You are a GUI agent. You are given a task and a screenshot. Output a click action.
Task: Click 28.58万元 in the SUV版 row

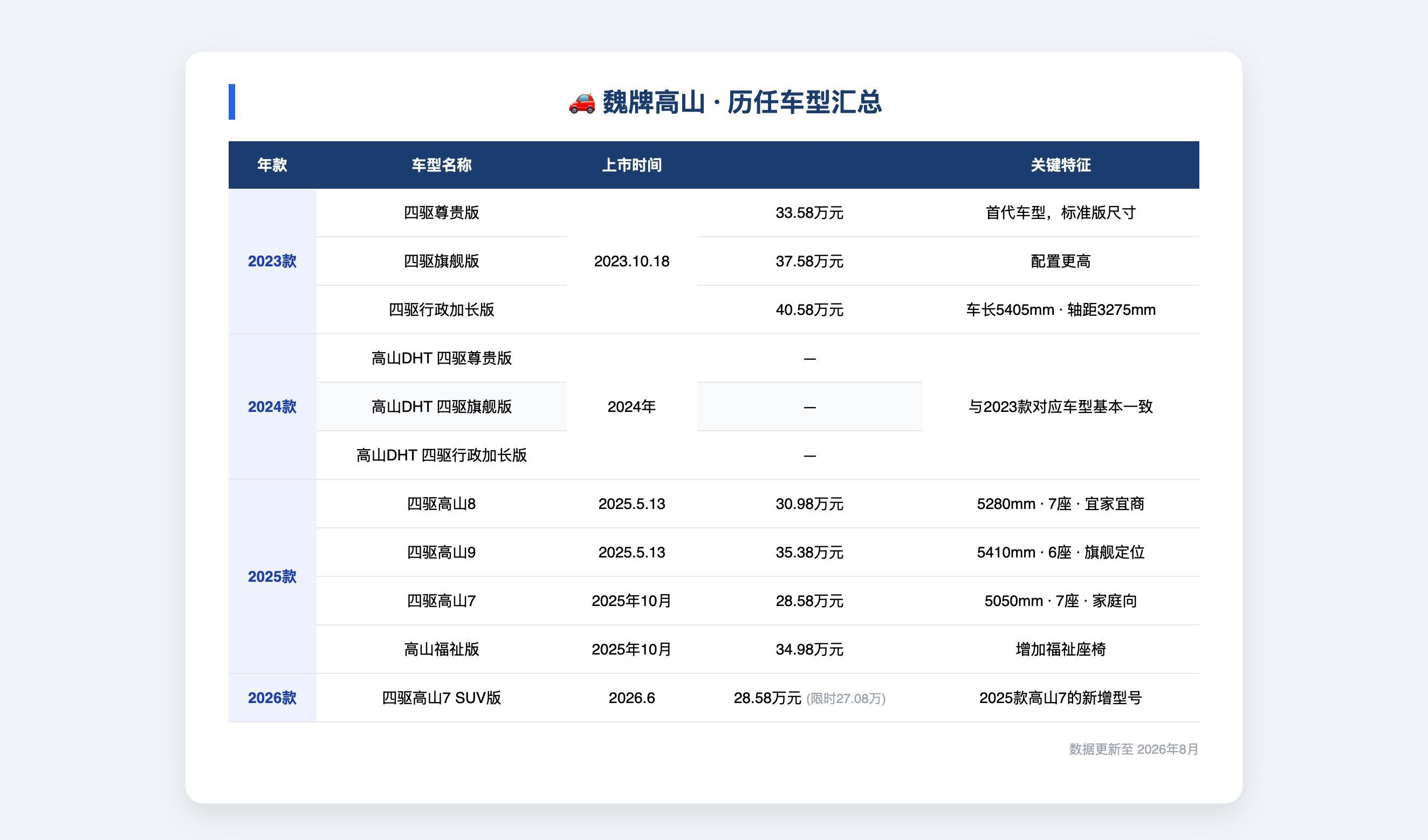click(x=767, y=698)
